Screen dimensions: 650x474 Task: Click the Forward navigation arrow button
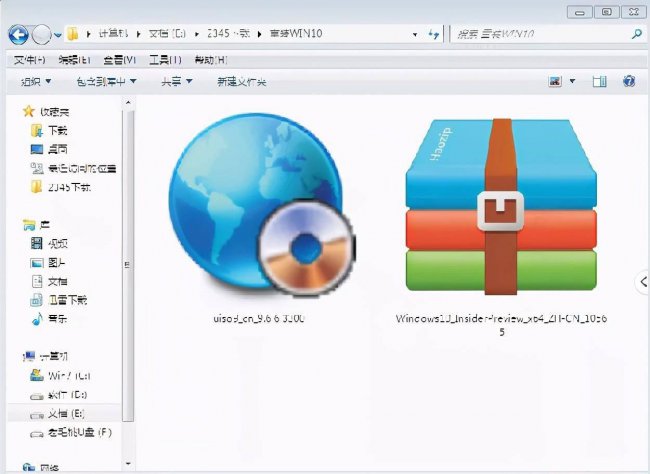pos(41,34)
